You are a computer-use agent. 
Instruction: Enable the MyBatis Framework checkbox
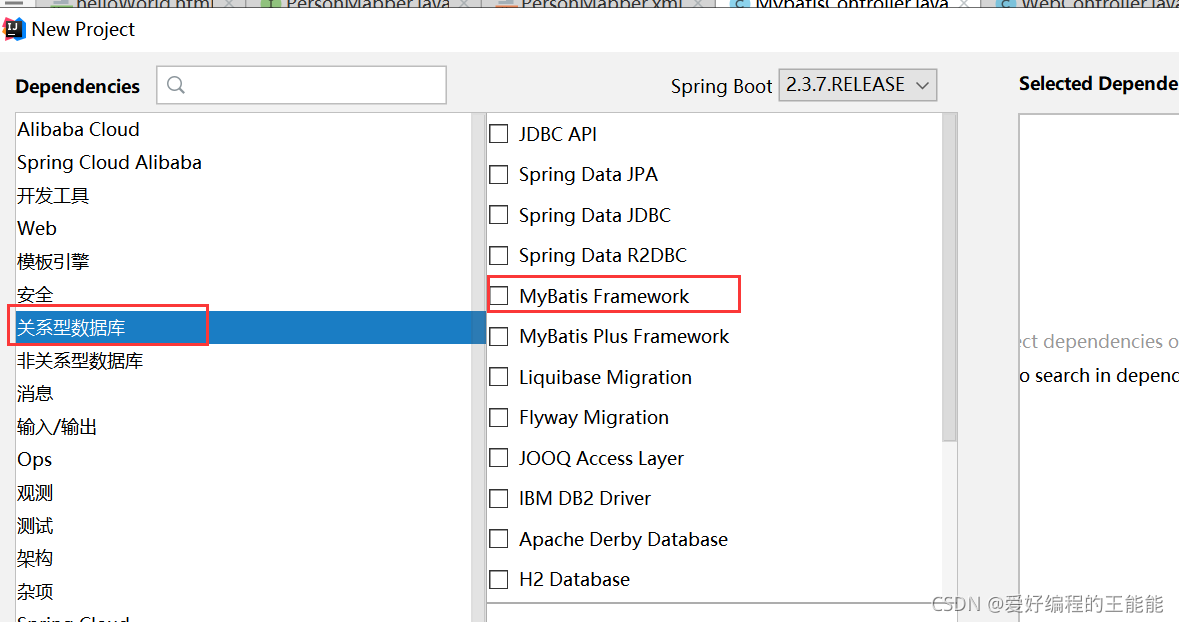499,295
